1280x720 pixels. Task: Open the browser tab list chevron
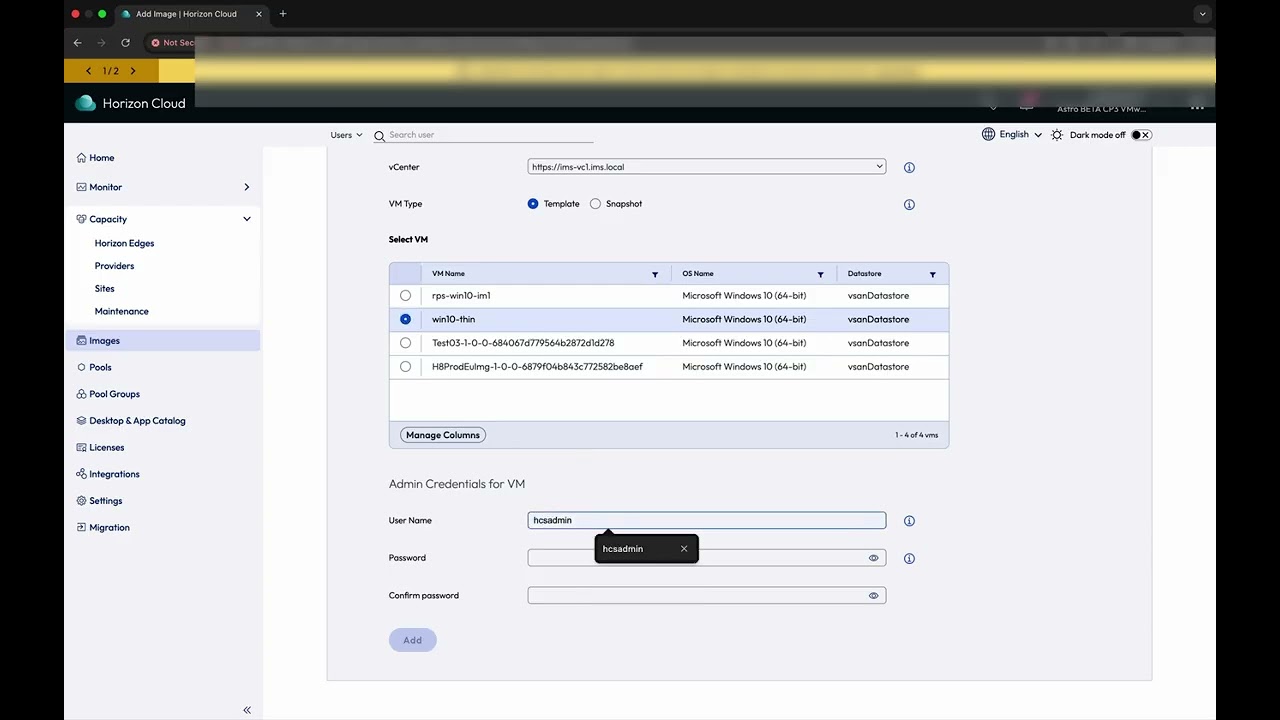(x=1203, y=14)
